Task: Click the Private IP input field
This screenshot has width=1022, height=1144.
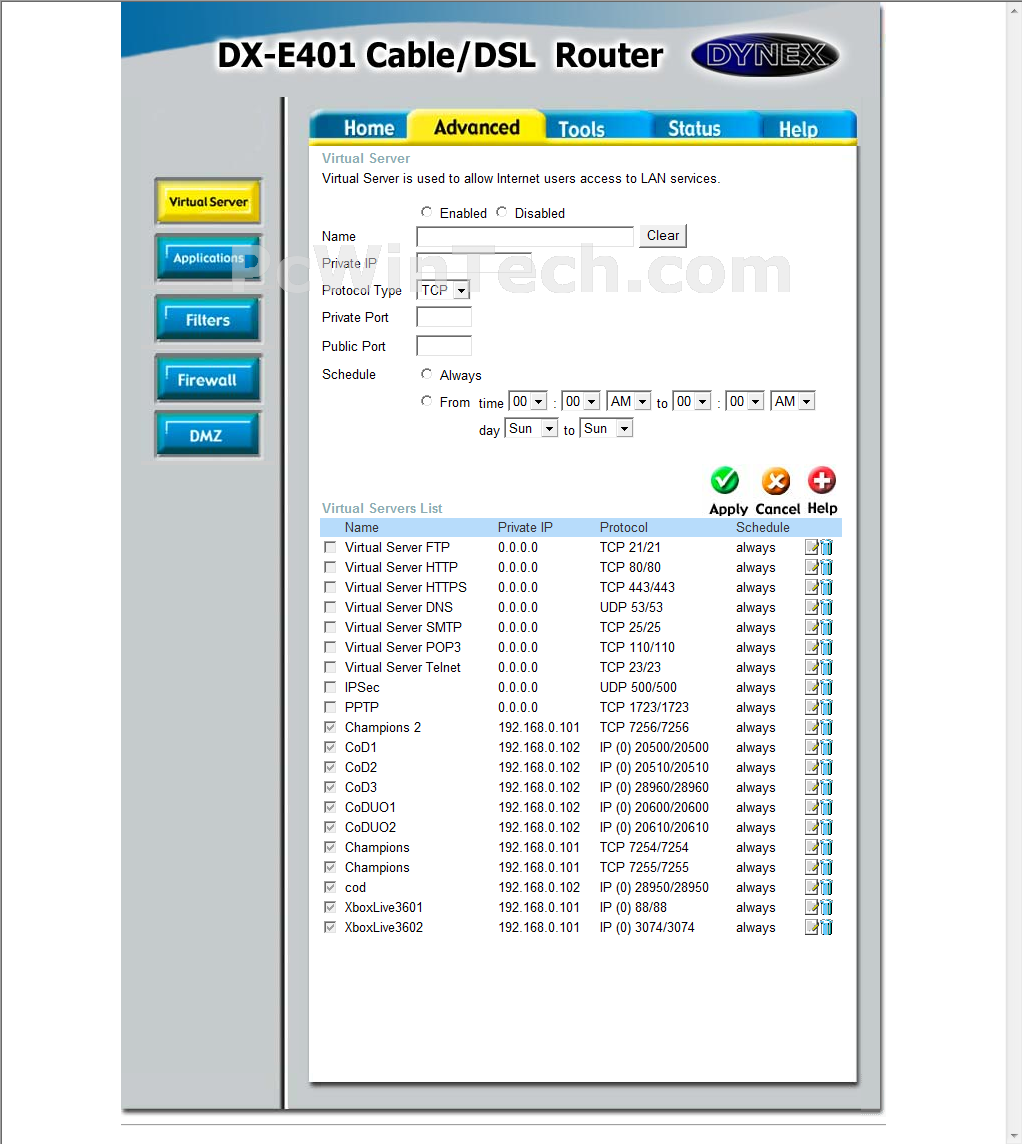Action: (474, 263)
